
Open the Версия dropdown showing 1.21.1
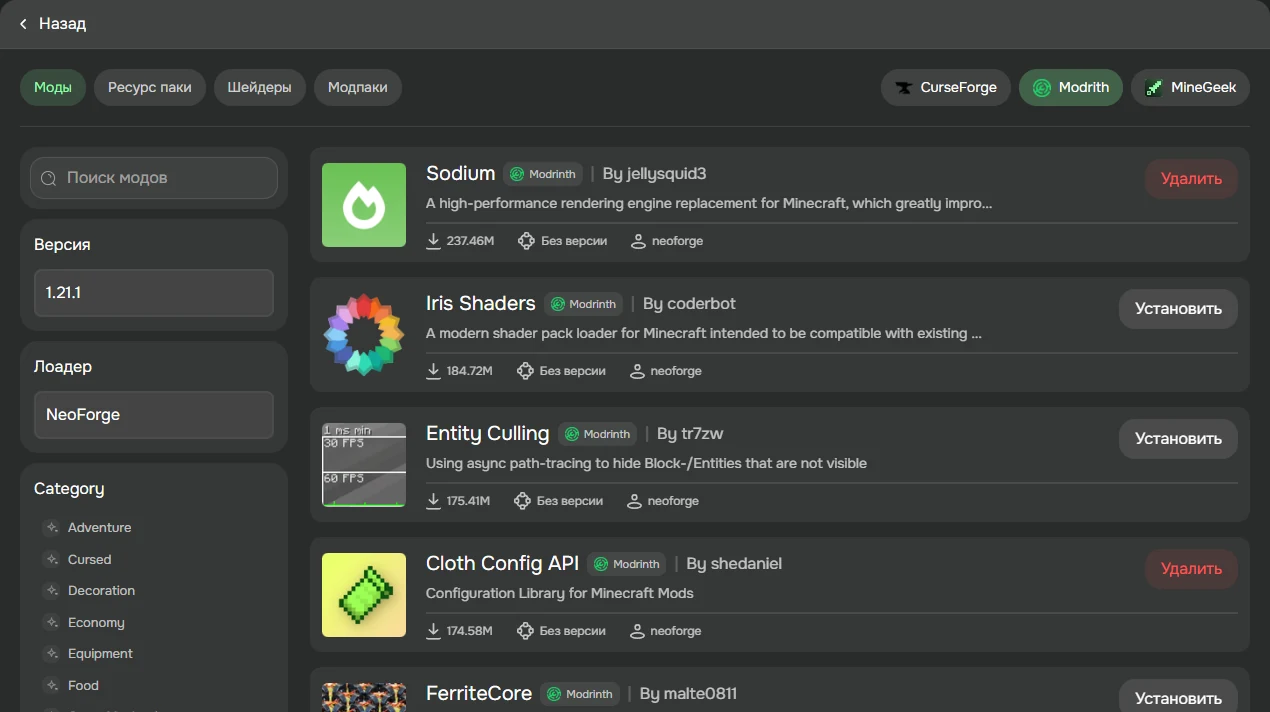coord(154,293)
